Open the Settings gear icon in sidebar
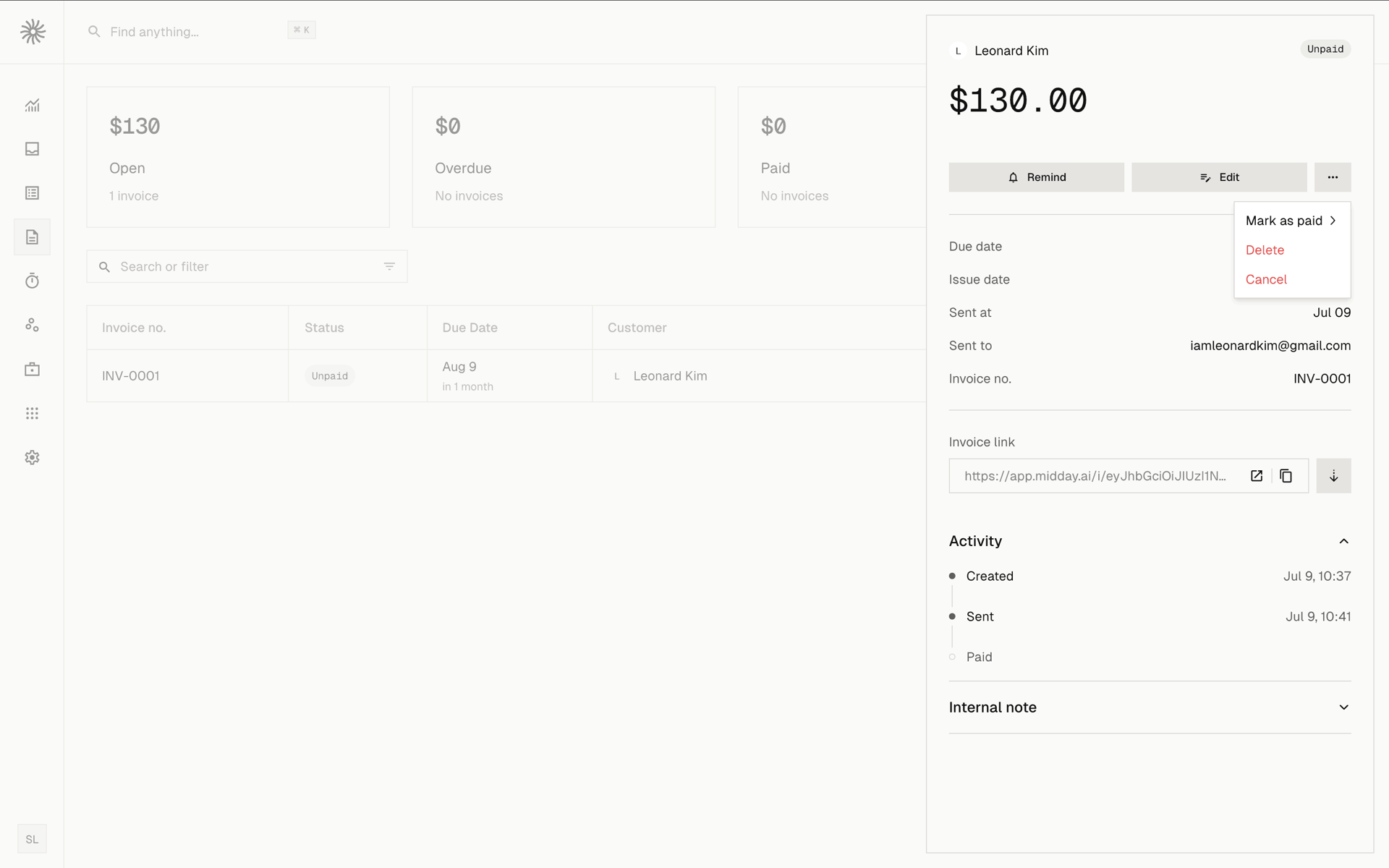This screenshot has width=1389, height=868. click(32, 458)
